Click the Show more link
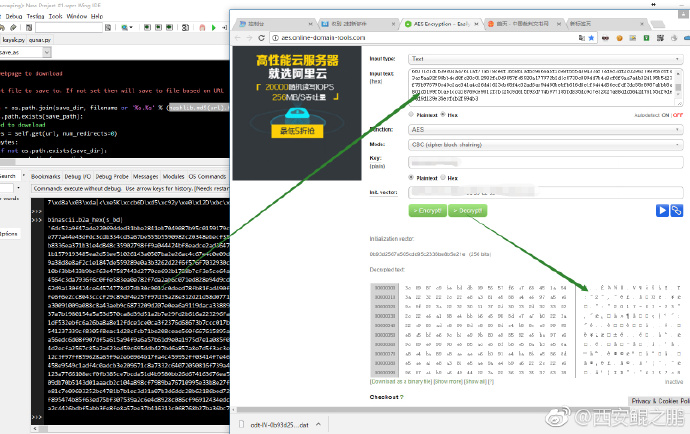 point(448,382)
